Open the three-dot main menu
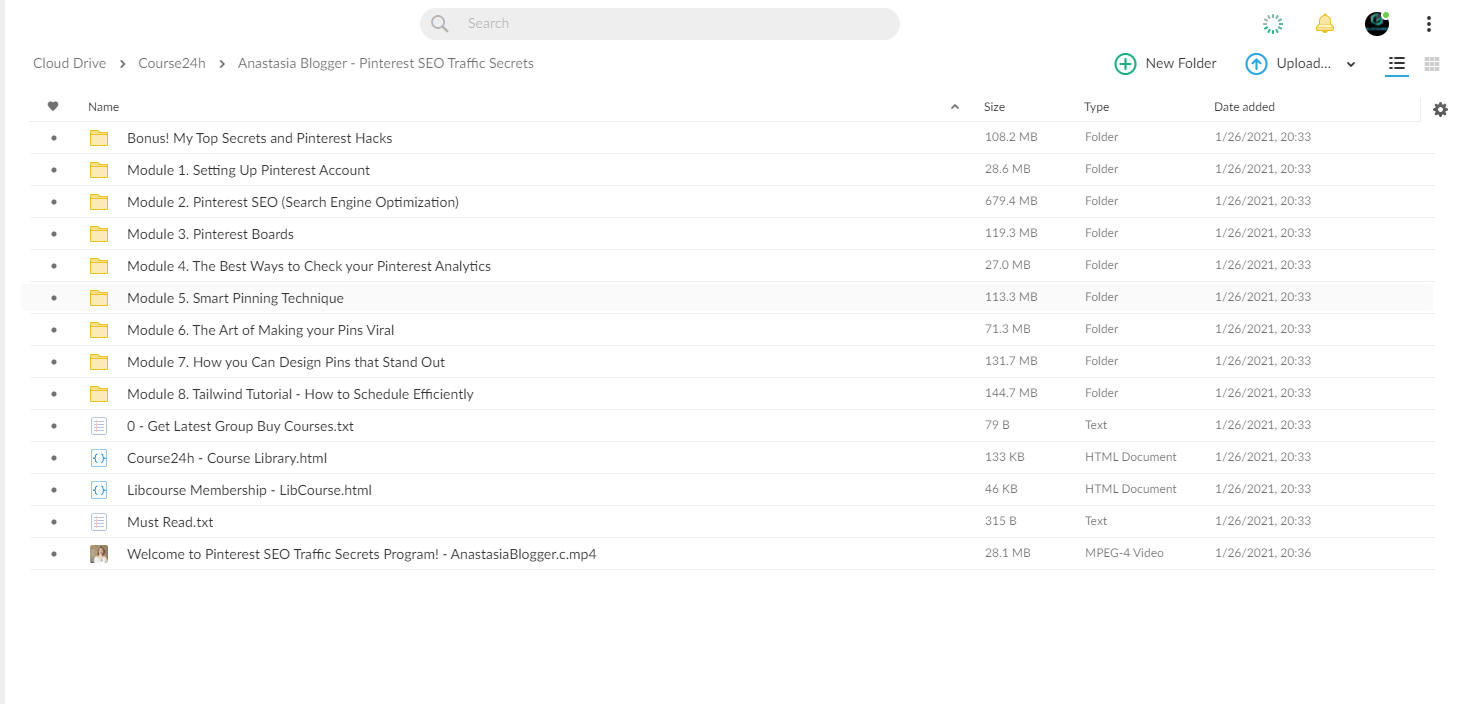1461x704 pixels. click(x=1429, y=24)
